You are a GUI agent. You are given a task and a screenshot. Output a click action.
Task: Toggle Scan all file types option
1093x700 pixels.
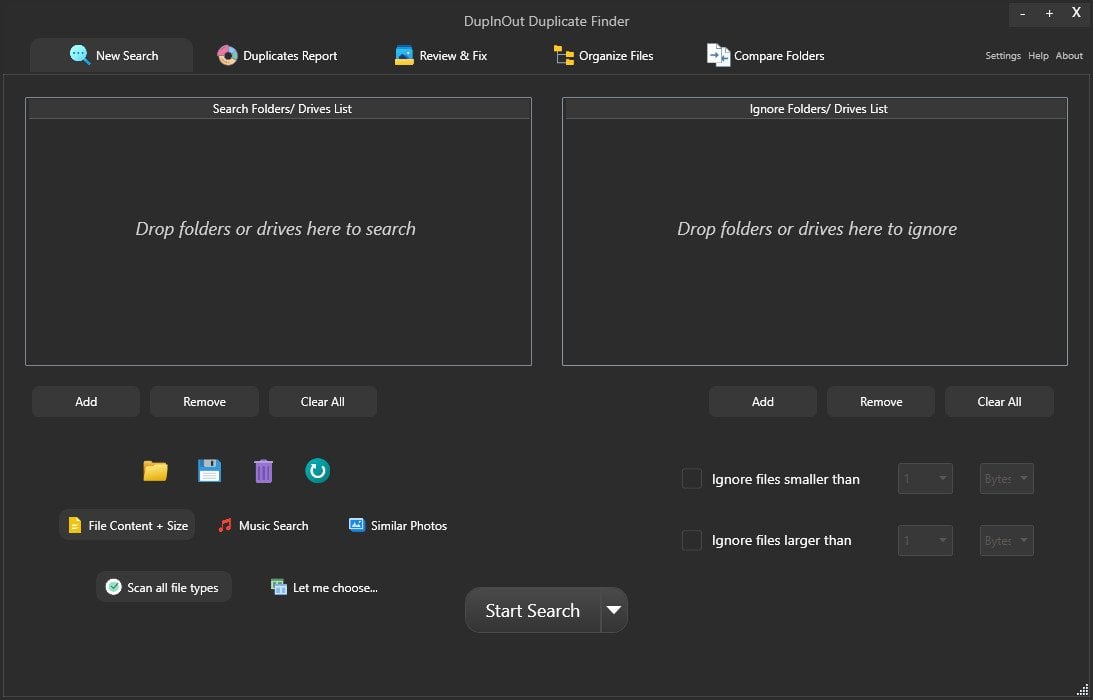click(163, 588)
